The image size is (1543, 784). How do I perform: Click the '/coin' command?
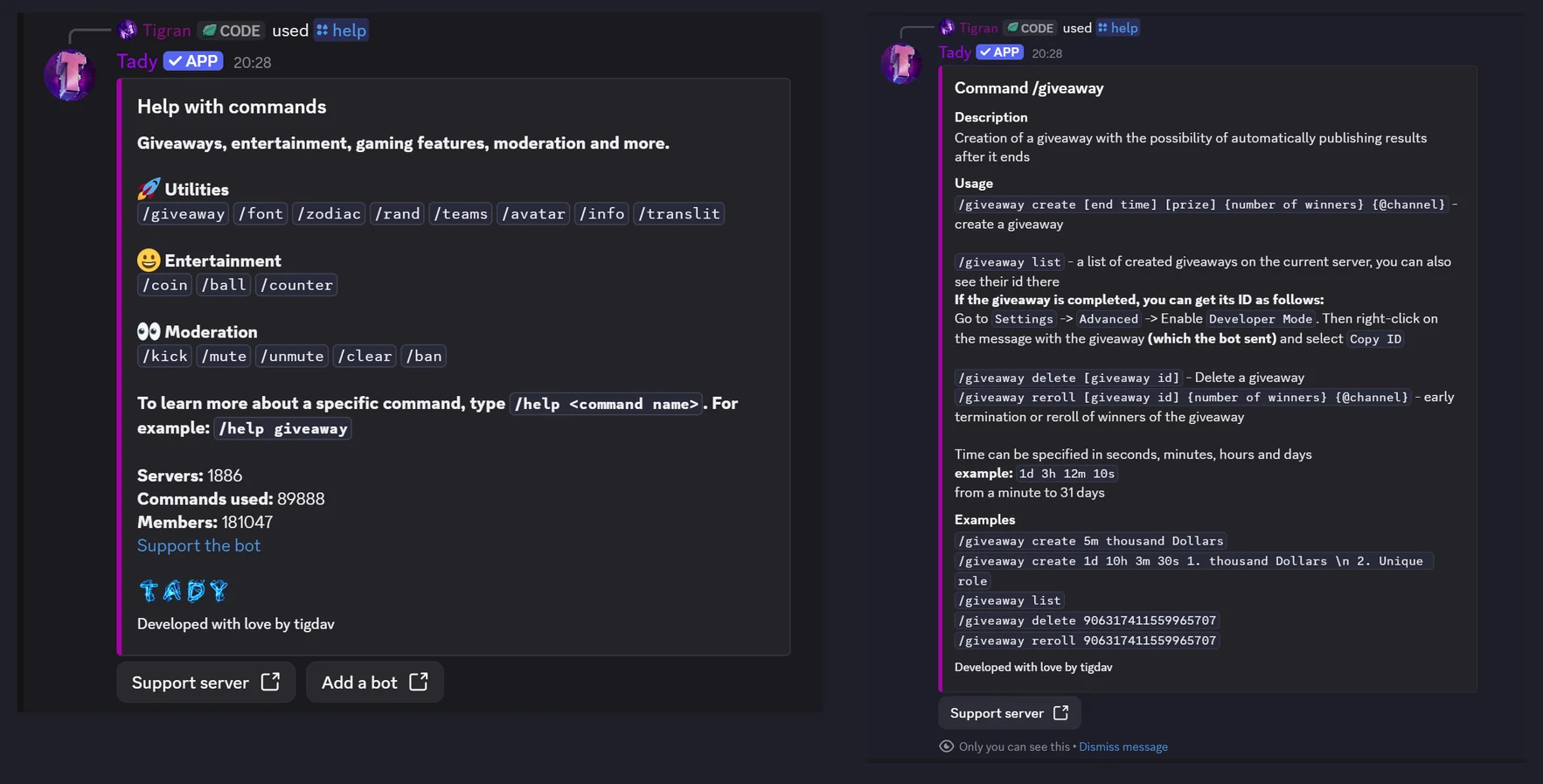point(165,285)
